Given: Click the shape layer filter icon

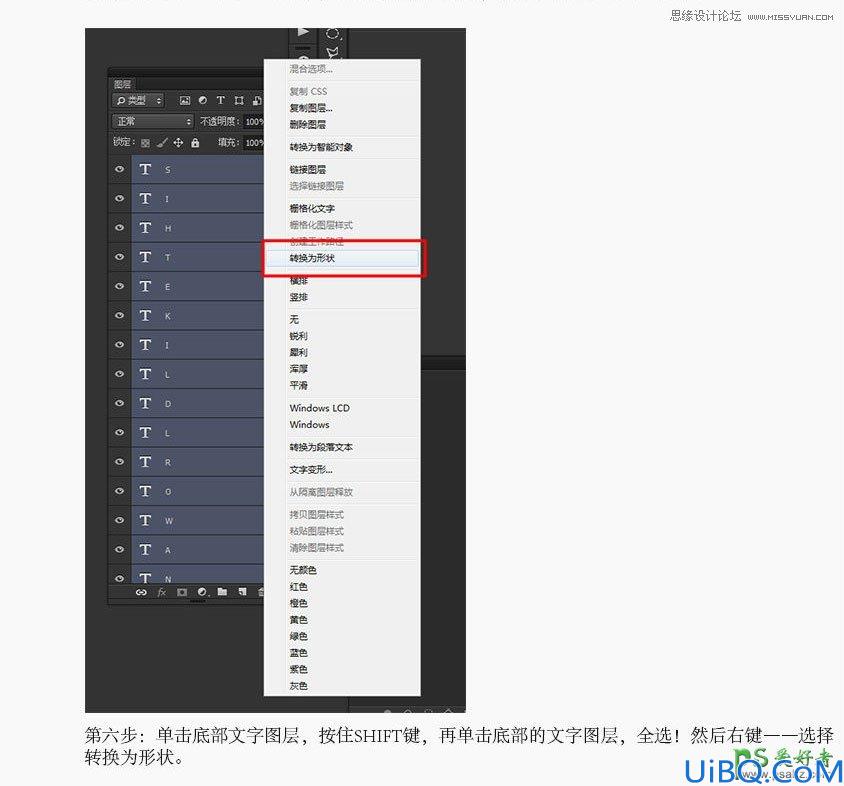Looking at the screenshot, I should 239,100.
